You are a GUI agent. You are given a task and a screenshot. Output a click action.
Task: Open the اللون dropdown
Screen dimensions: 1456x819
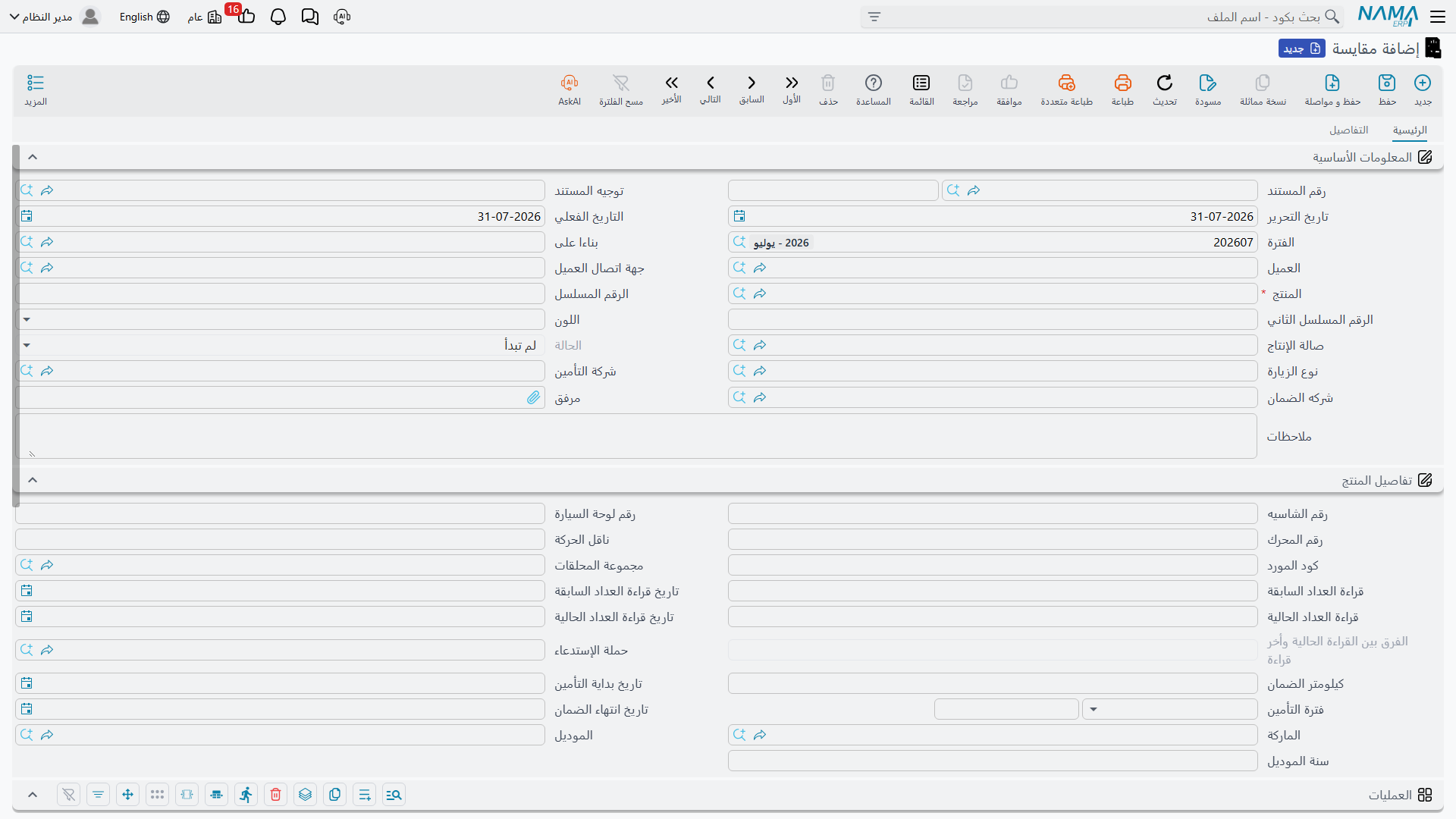coord(27,320)
